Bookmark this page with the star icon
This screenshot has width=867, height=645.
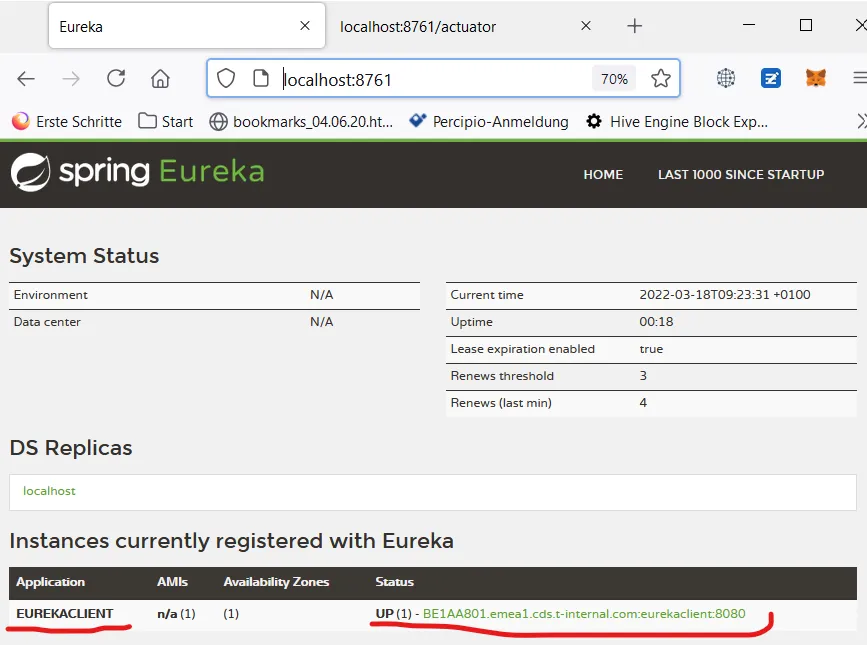click(661, 78)
